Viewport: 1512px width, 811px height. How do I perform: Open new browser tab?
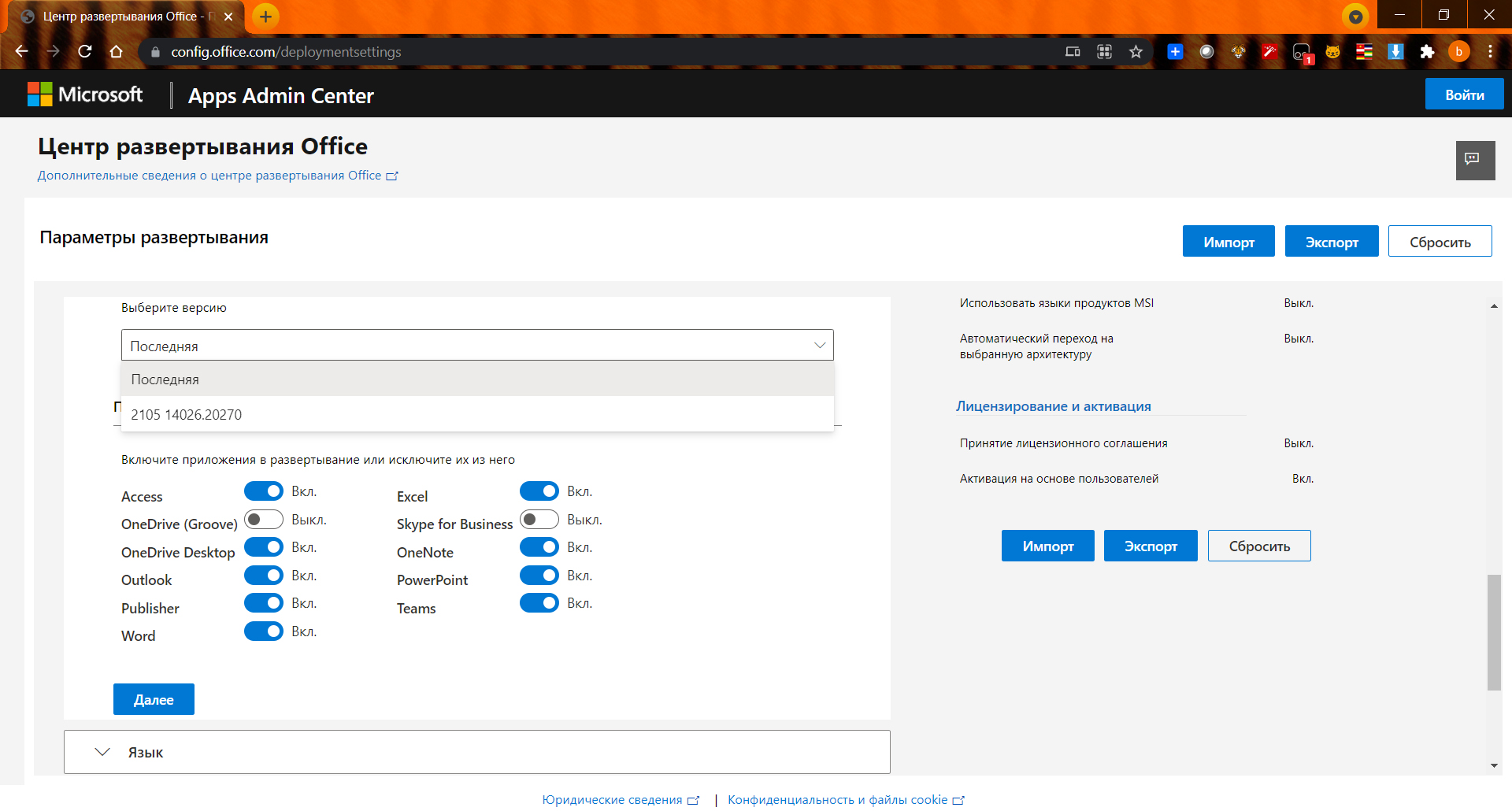(x=265, y=17)
